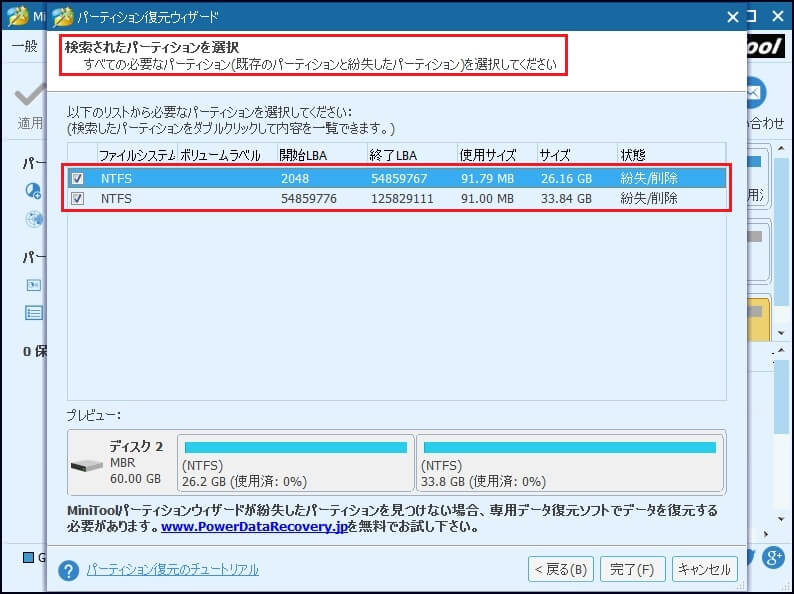Select the 33.84 GB size cell
Image resolution: width=794 pixels, height=594 pixels.
click(566, 199)
